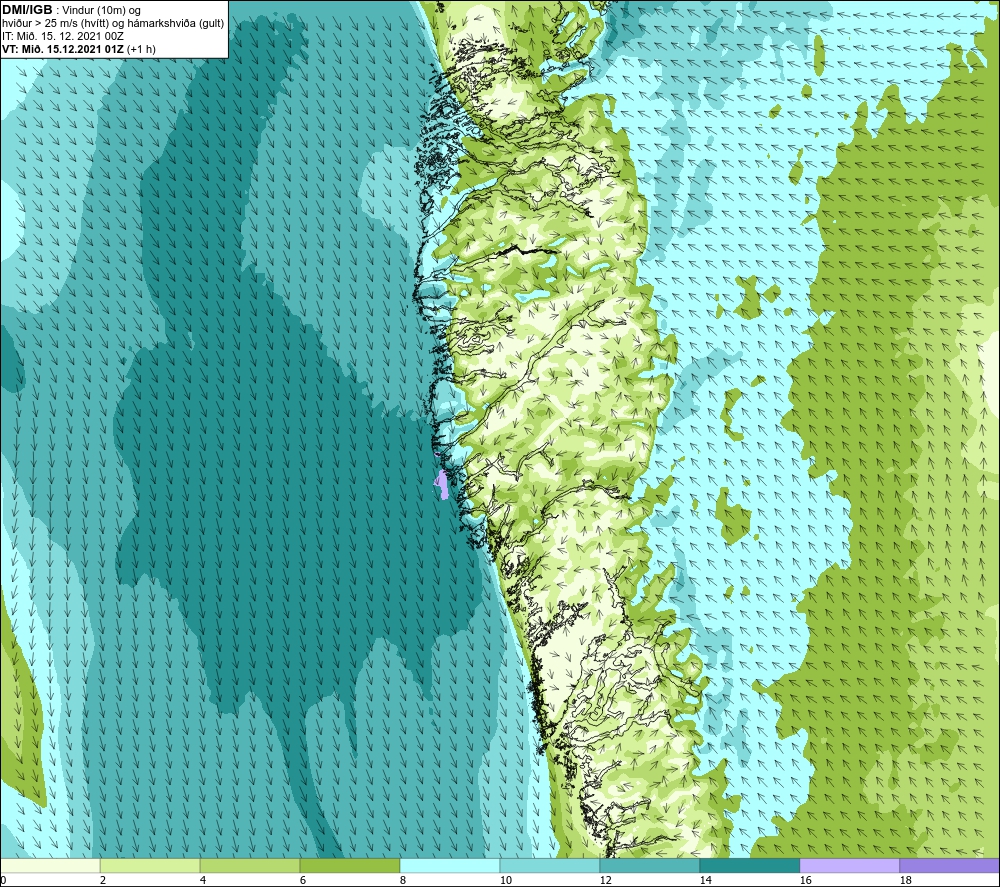
Task: Click the 18+ m/s purple legend swatch
Action: click(x=949, y=865)
